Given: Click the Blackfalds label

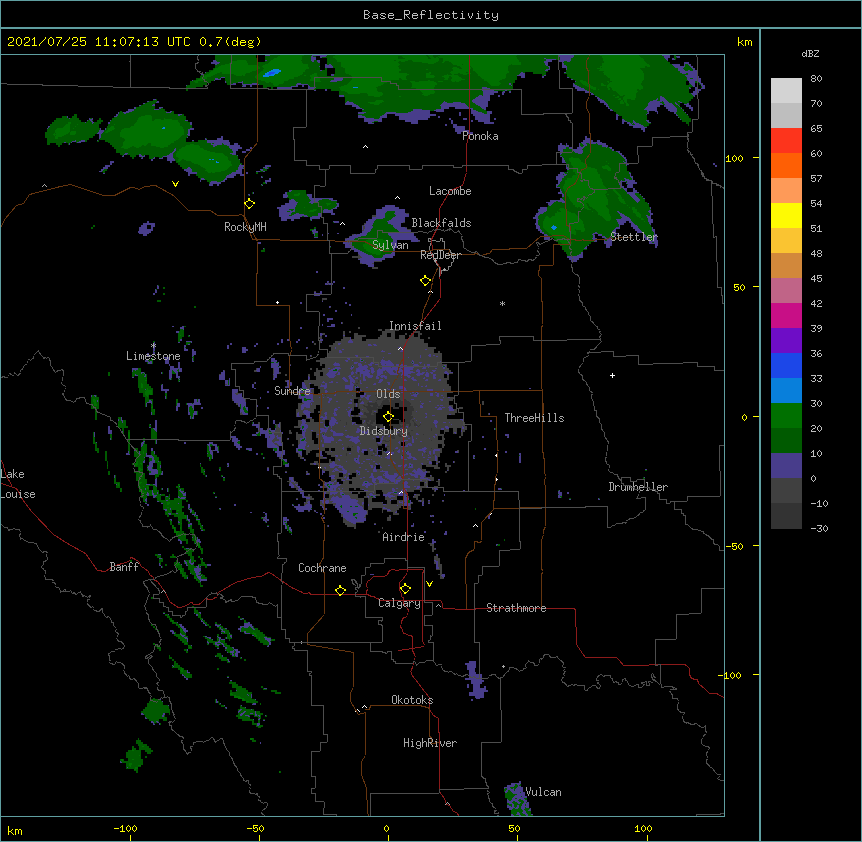Looking at the screenshot, I should [x=441, y=223].
